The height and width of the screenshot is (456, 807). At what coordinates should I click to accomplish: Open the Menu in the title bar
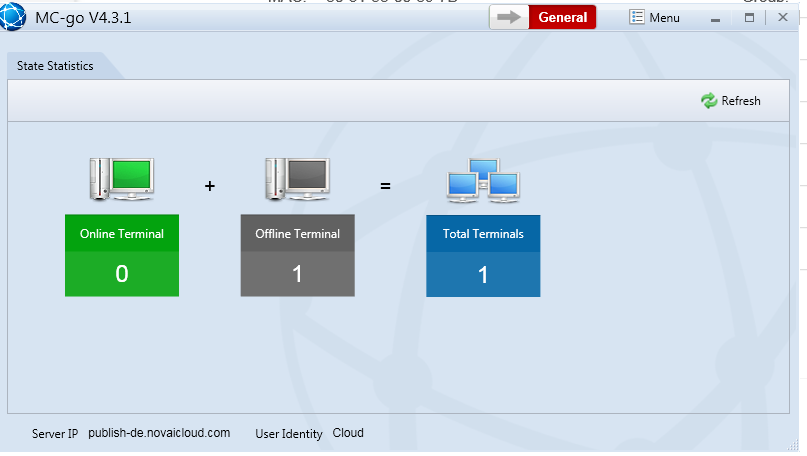click(655, 18)
